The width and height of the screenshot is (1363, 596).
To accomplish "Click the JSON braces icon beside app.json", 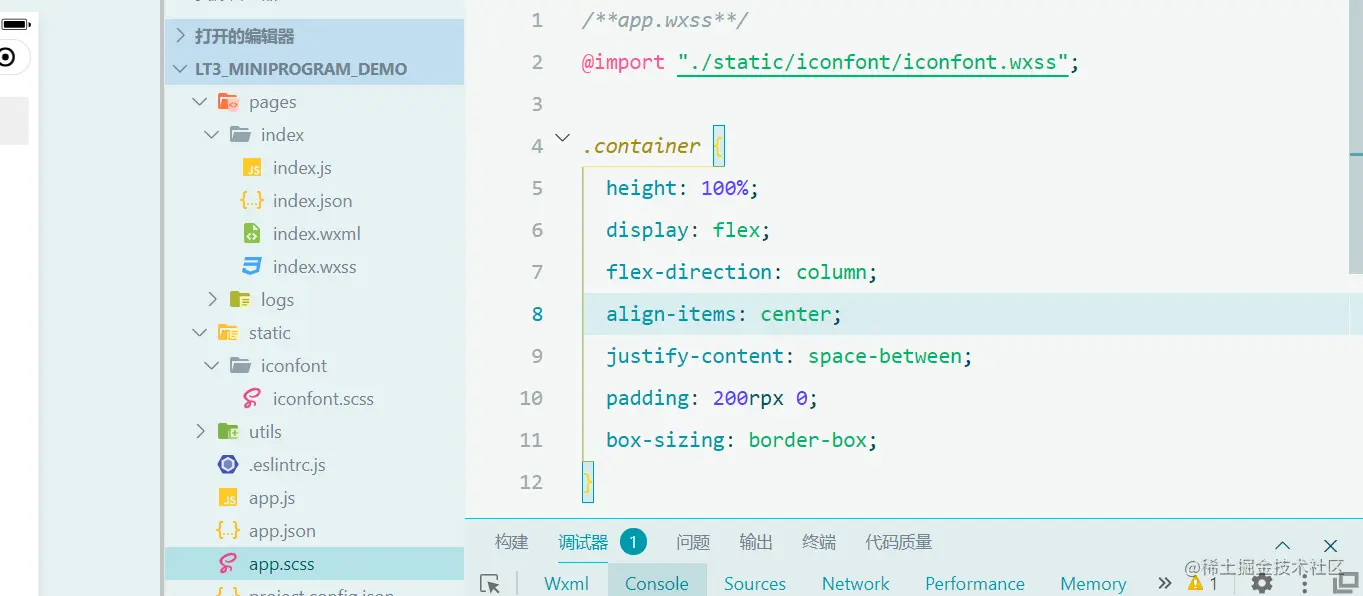I will coord(228,531).
